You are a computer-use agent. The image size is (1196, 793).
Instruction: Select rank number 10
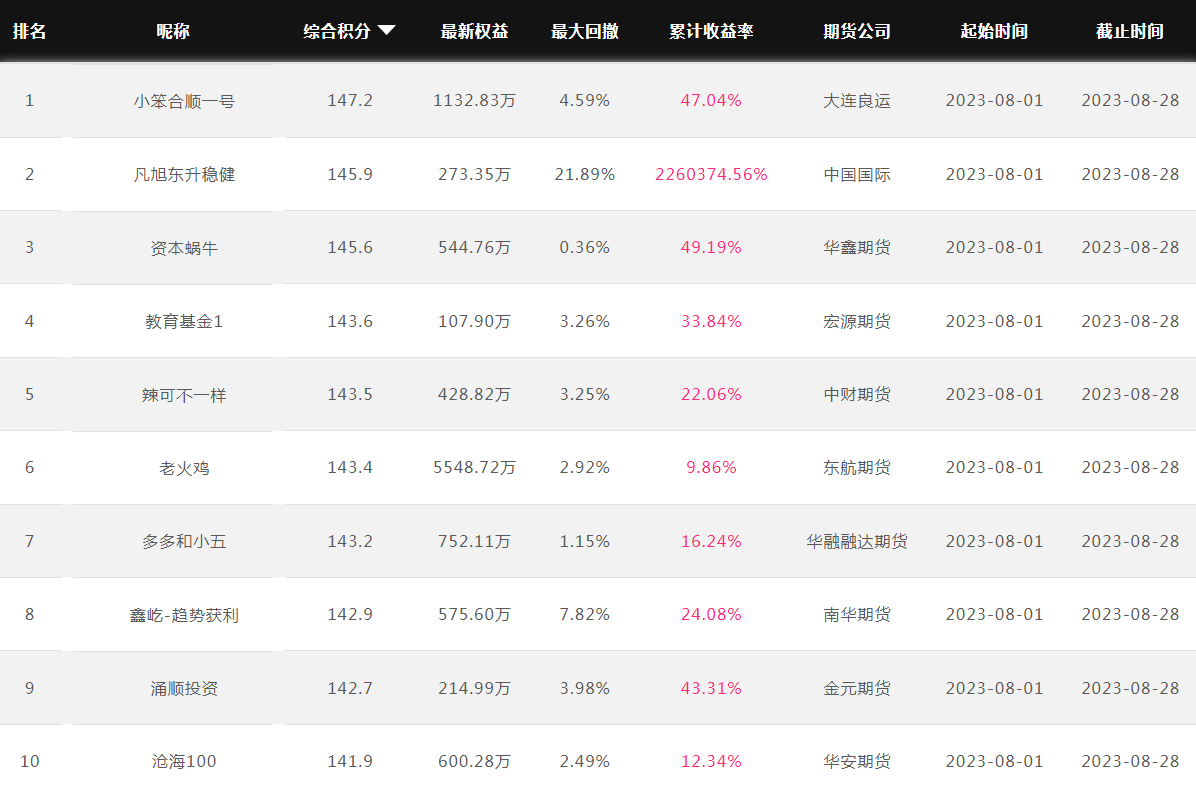[x=30, y=762]
